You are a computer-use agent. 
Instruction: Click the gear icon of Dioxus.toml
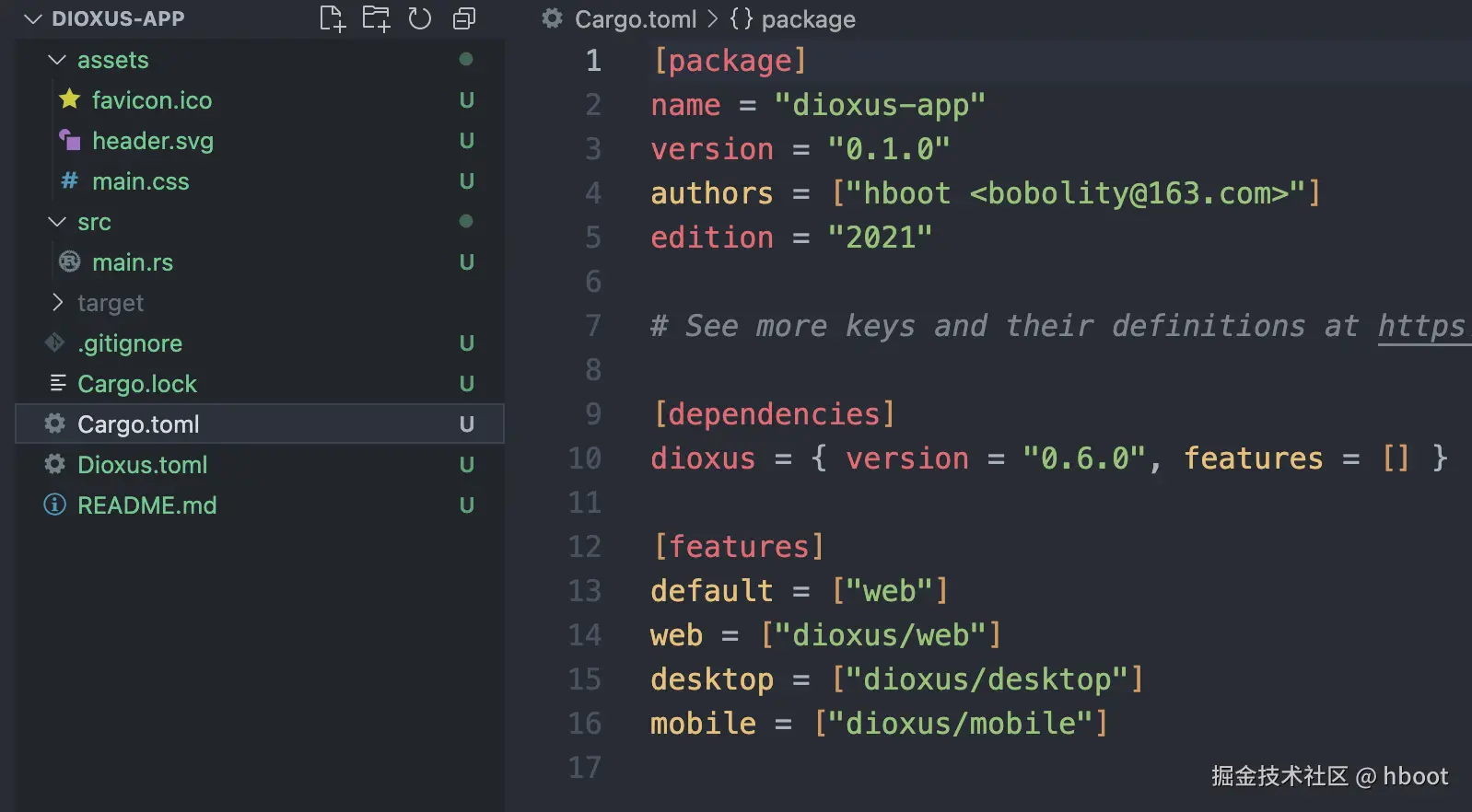coord(55,464)
